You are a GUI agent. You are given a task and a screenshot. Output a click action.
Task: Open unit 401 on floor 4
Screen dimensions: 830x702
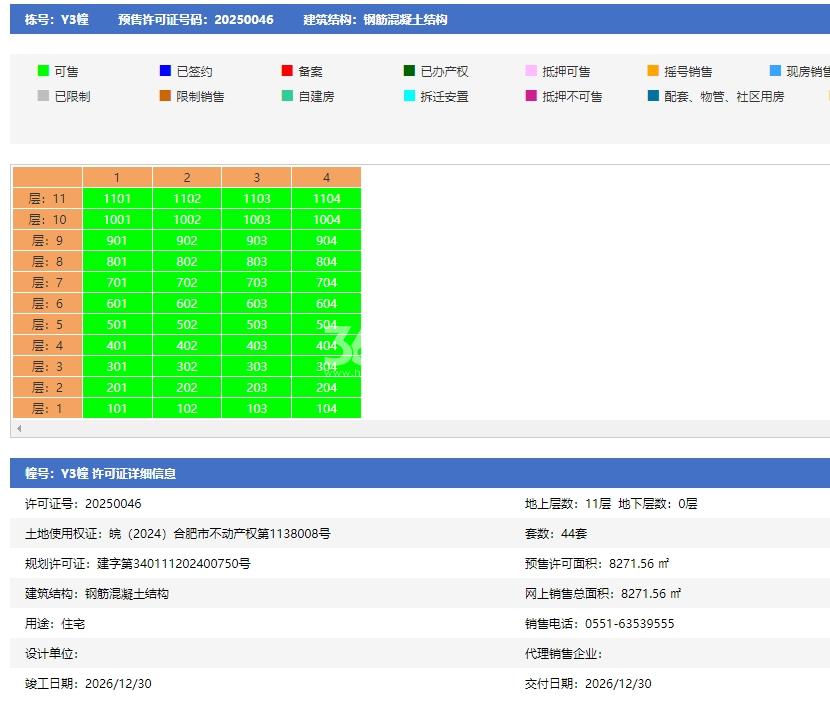pyautogui.click(x=117, y=345)
